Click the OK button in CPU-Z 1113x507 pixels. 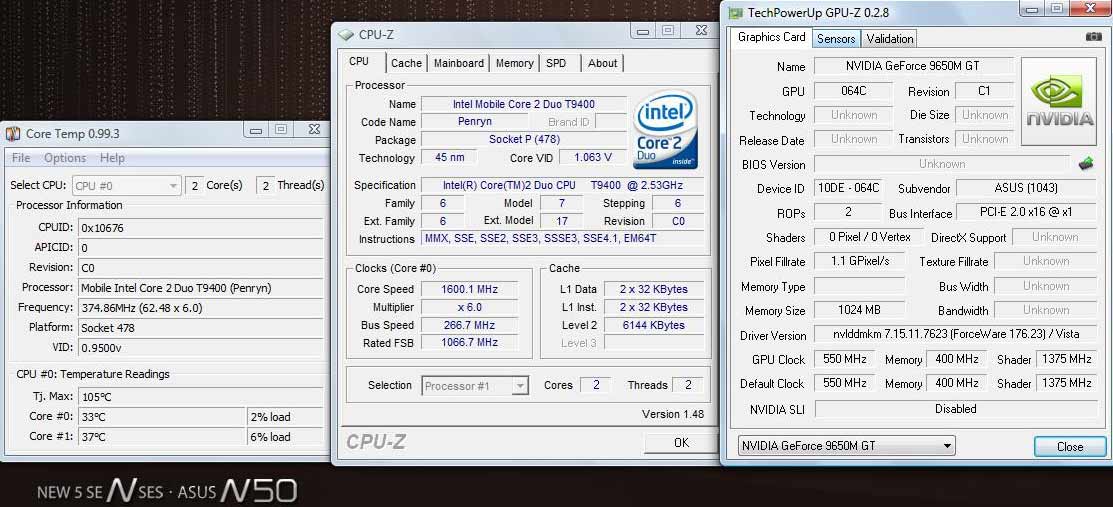coord(681,443)
